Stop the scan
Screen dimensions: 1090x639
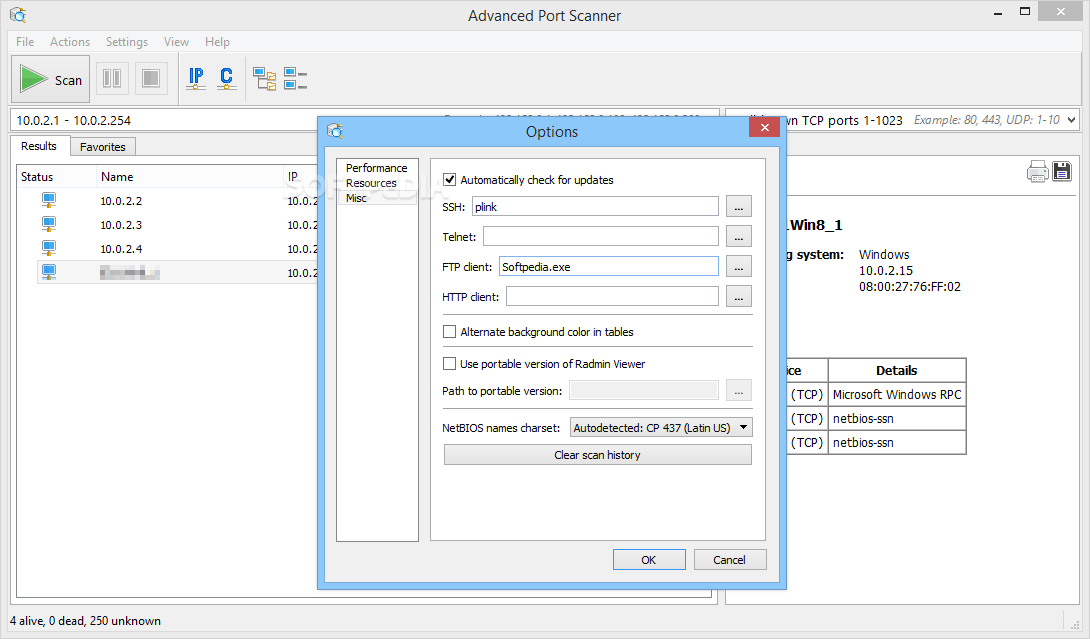point(151,78)
